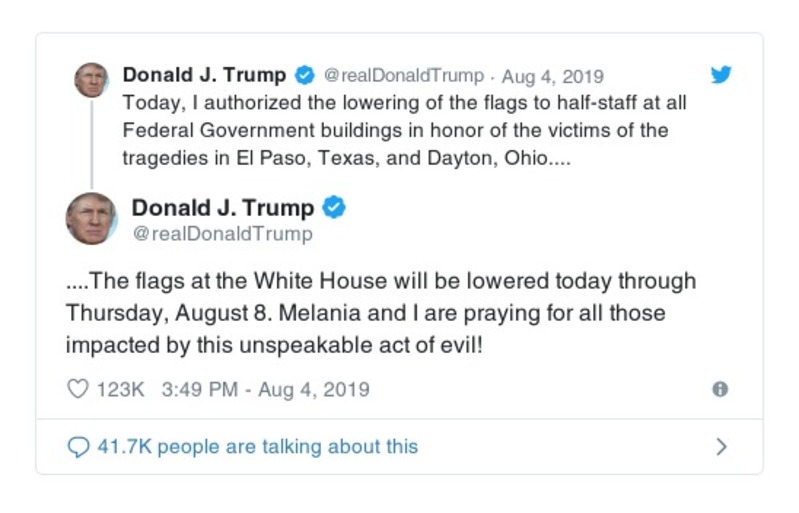The width and height of the screenshot is (799, 513).
Task: Open "41.7K people are talking about this" link
Action: (257, 447)
